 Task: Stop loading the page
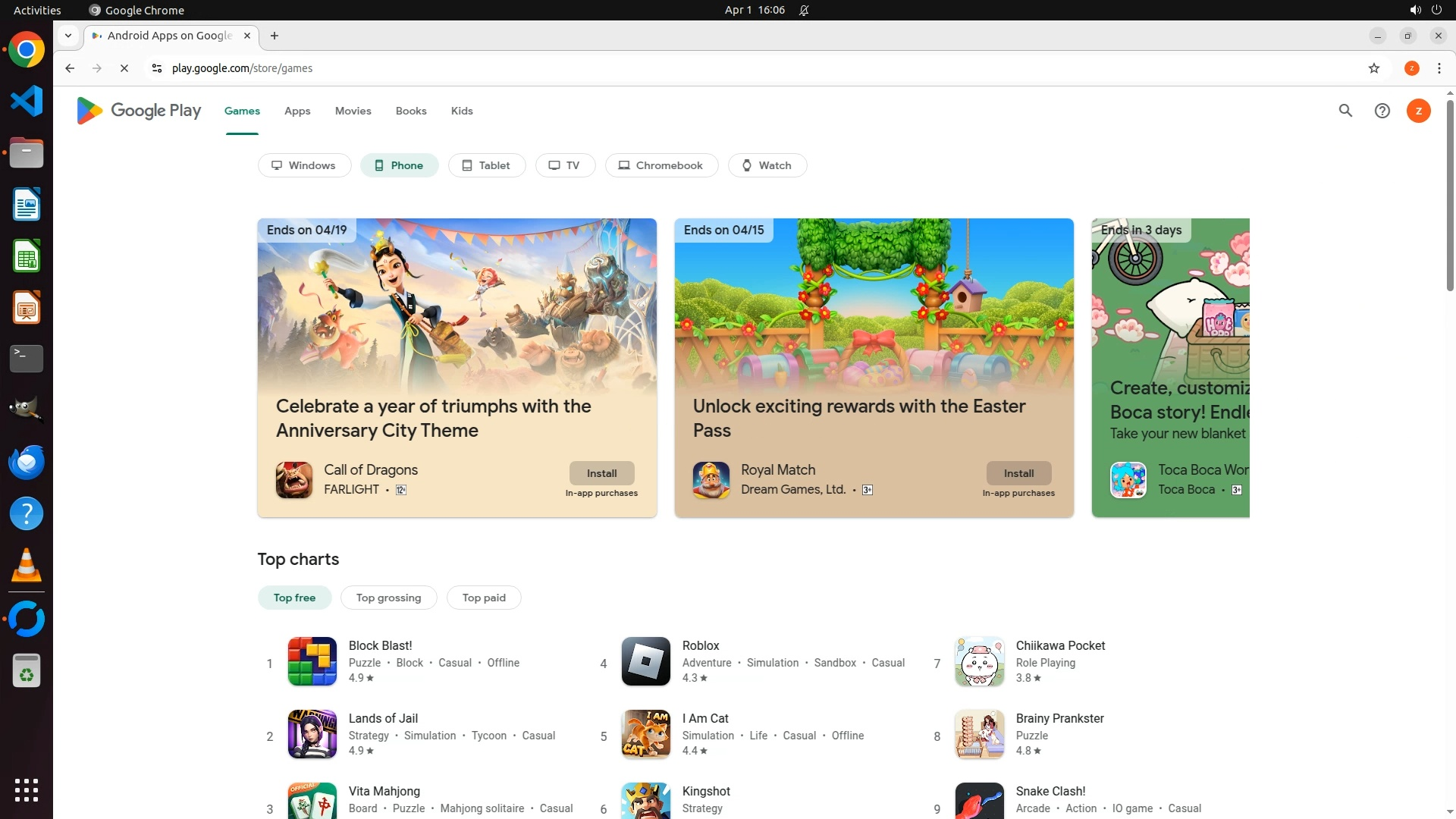click(124, 68)
